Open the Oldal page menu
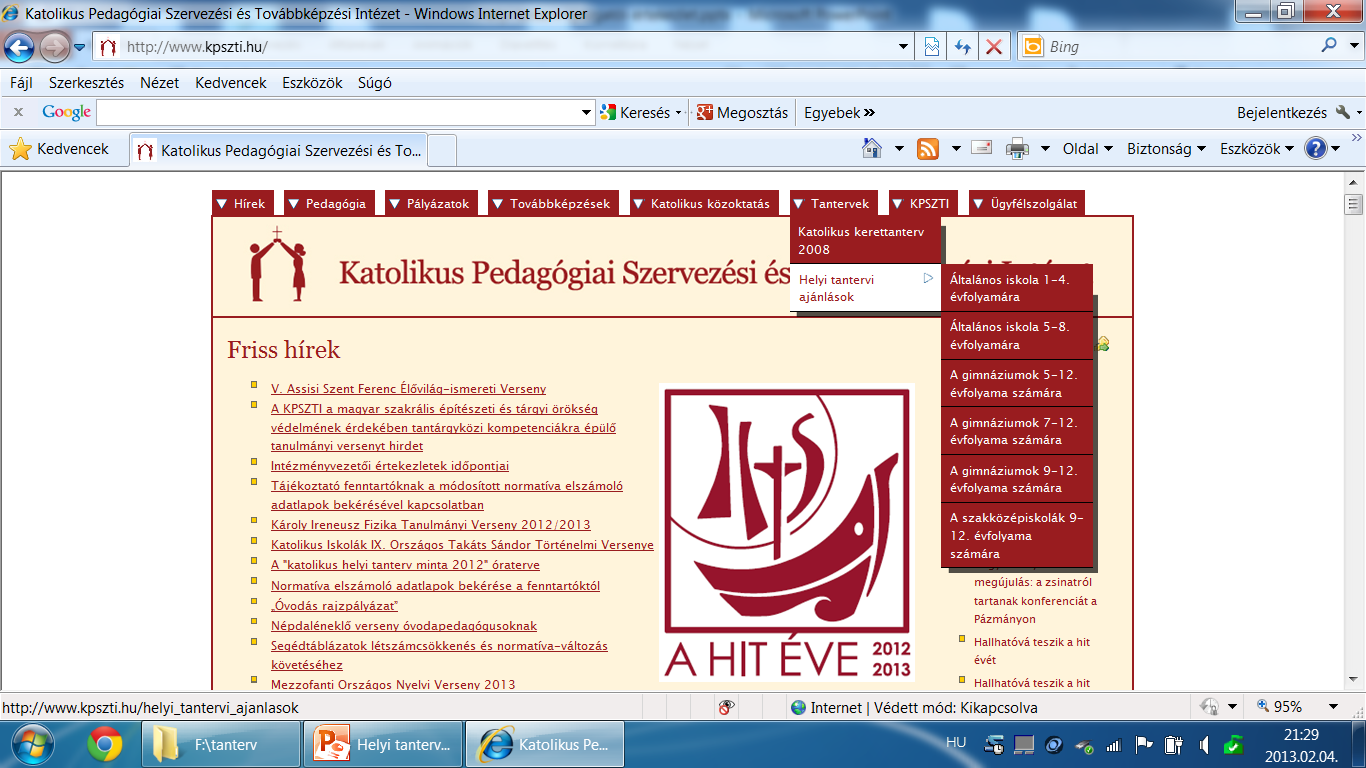Image resolution: width=1366 pixels, height=768 pixels. tap(1088, 149)
